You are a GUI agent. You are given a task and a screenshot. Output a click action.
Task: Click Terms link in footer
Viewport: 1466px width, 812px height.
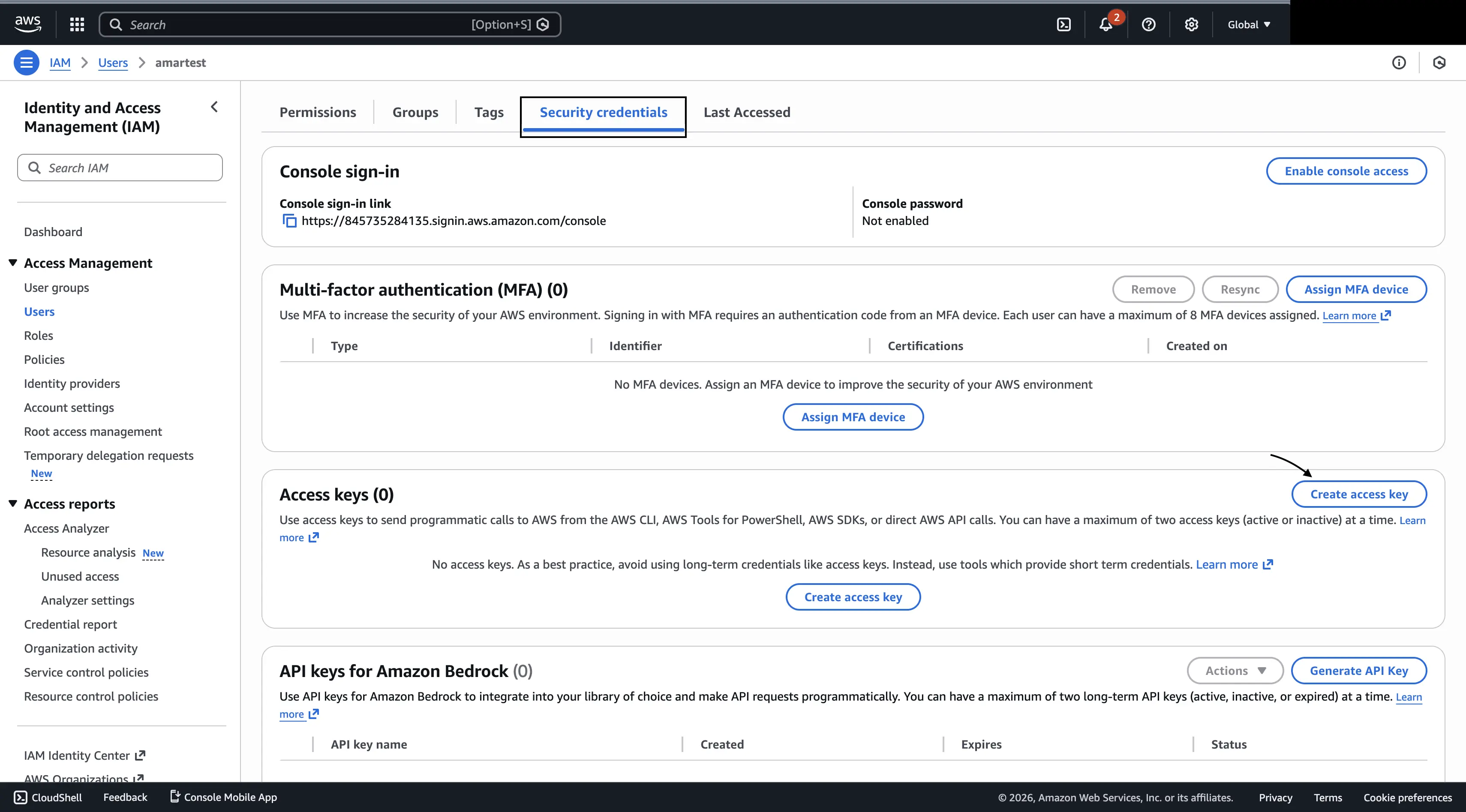click(1328, 797)
